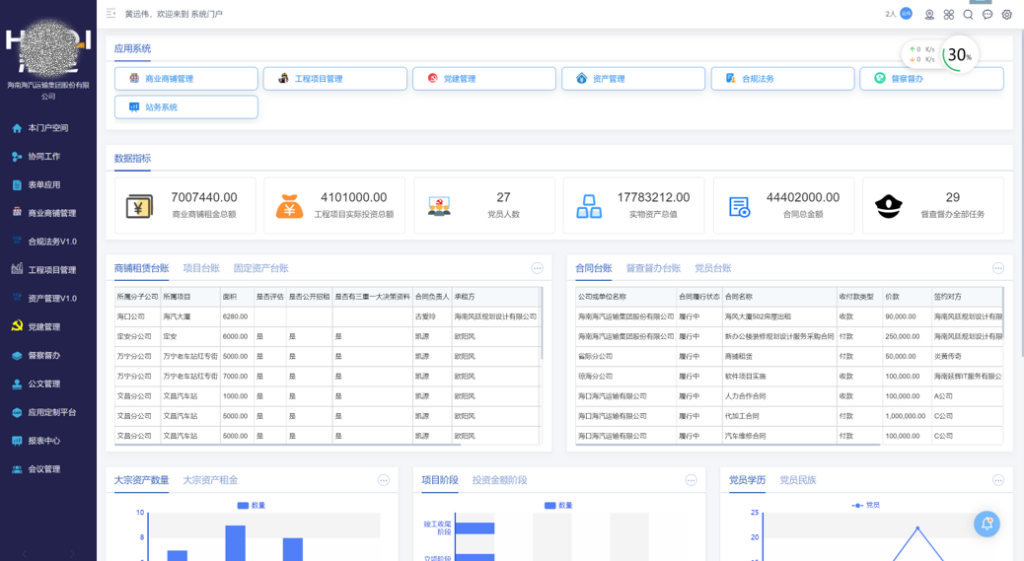
Task: Click the location pin icon in header
Action: click(929, 14)
